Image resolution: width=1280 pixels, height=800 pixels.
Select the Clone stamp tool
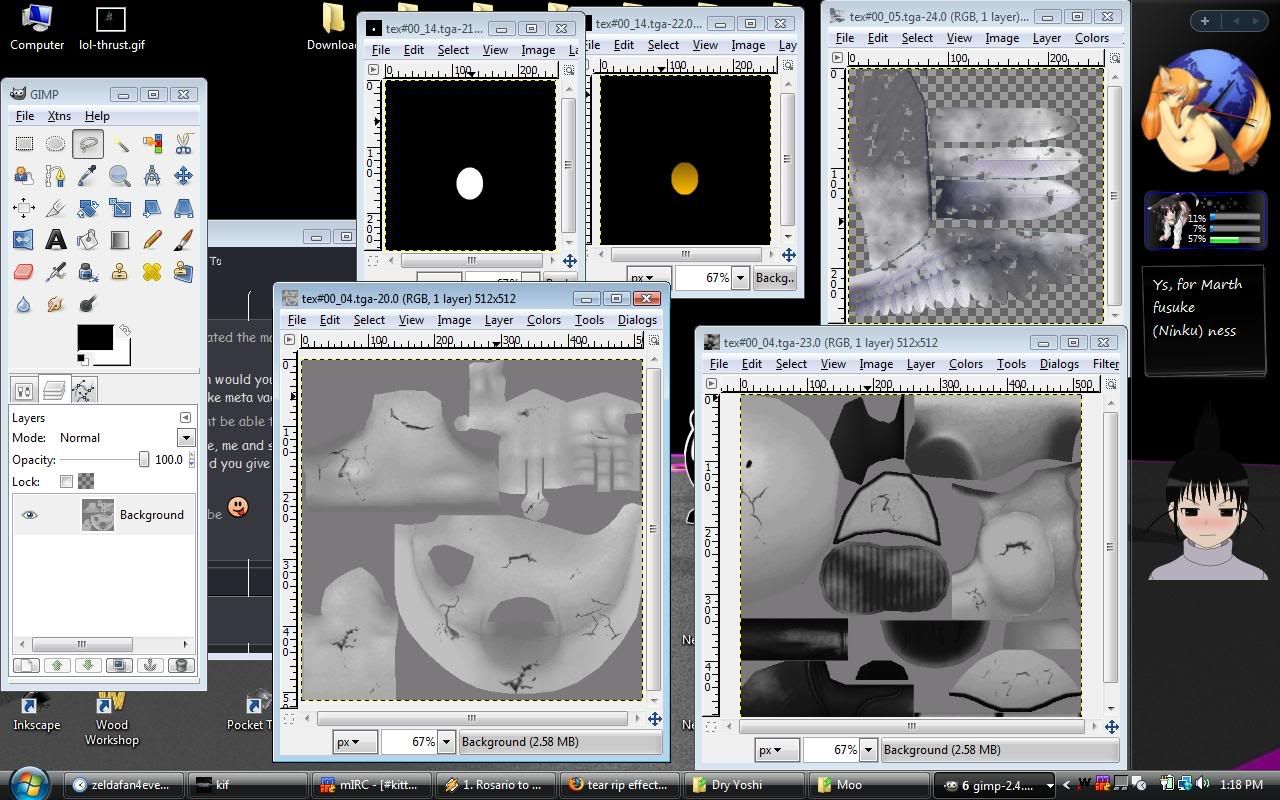coord(119,271)
